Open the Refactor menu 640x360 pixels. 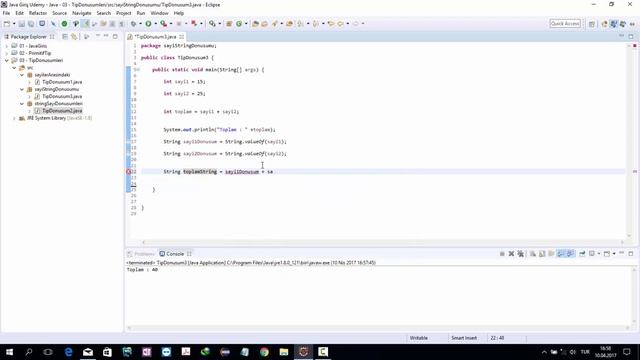(x=38, y=13)
